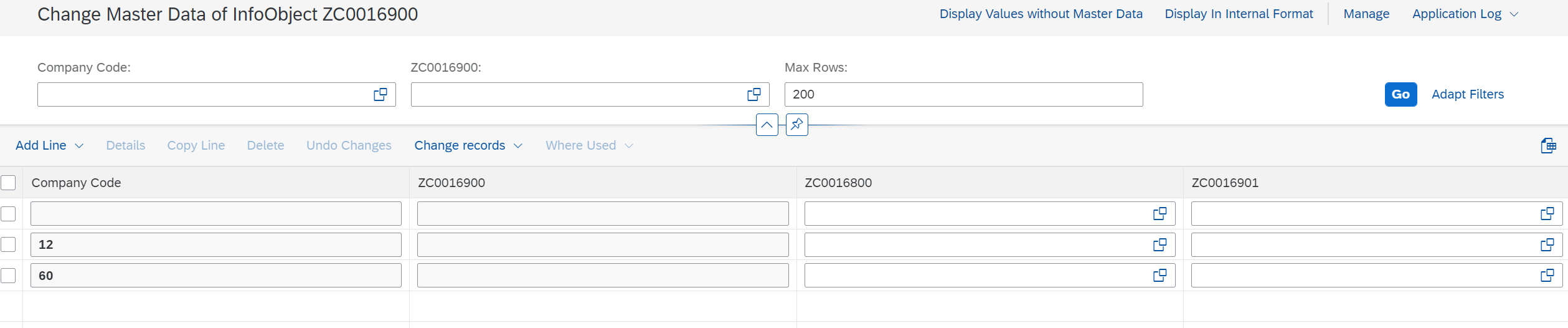The width and height of the screenshot is (1568, 328).
Task: Open ZC0016901 value help in row 12
Action: pyautogui.click(x=1547, y=244)
